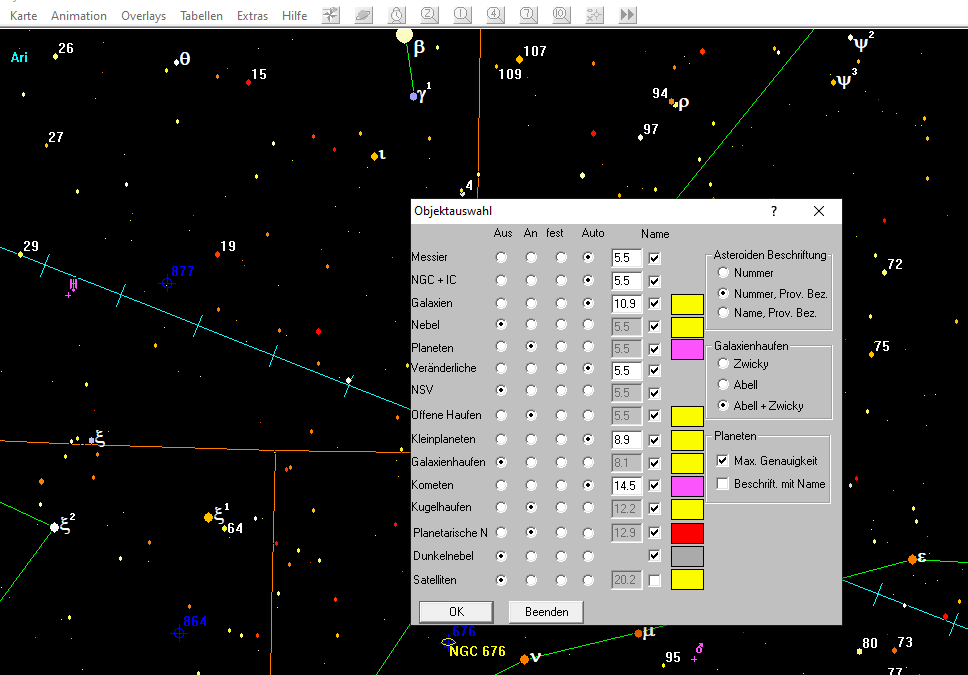Open the gray Dunkelnebel color swatch
968x675 pixels.
(687, 556)
